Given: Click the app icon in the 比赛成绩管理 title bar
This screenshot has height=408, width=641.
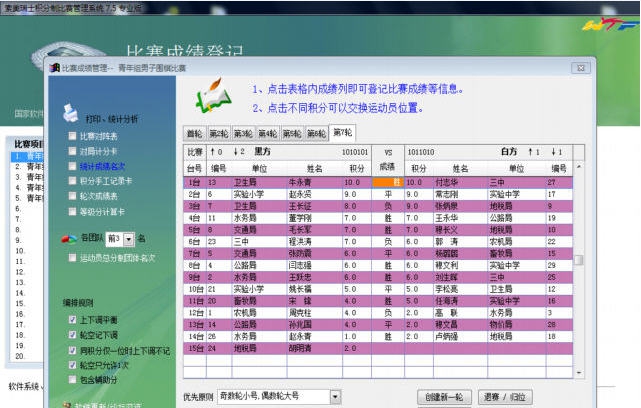Looking at the screenshot, I should point(55,68).
